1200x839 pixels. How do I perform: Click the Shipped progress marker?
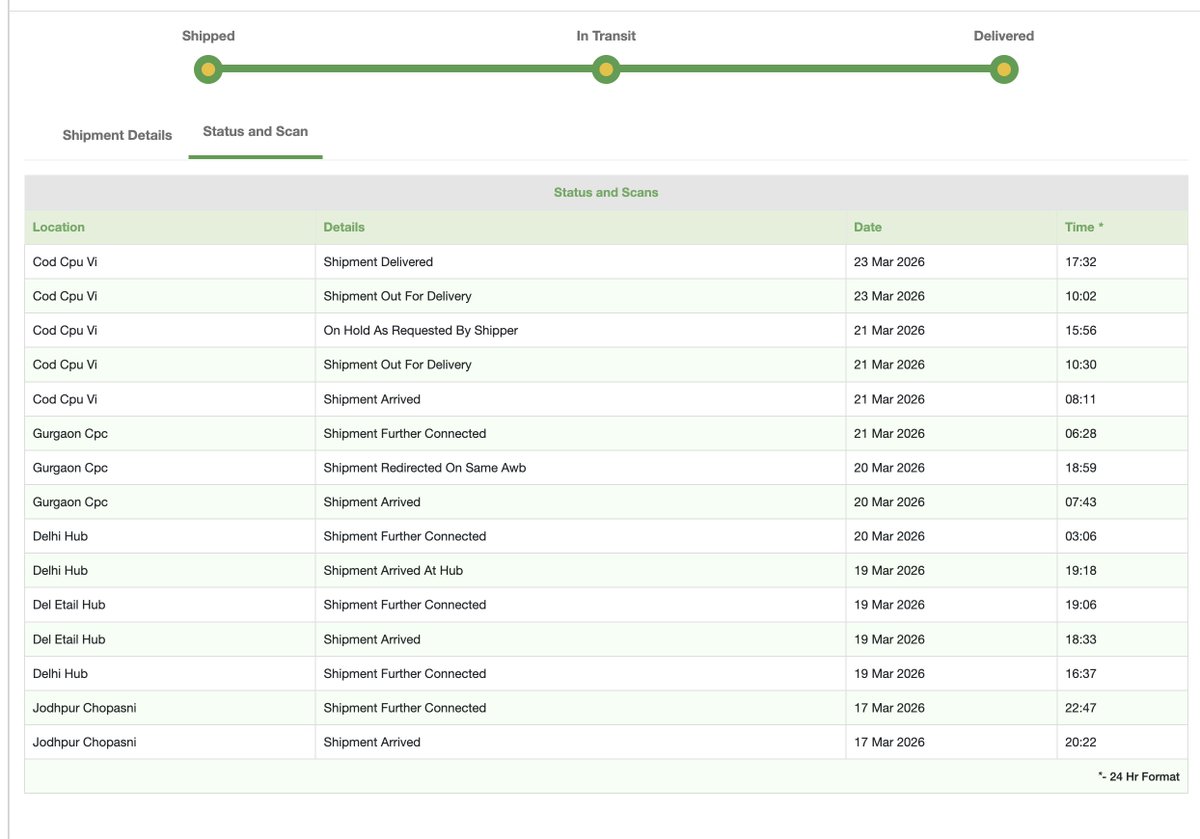208,70
